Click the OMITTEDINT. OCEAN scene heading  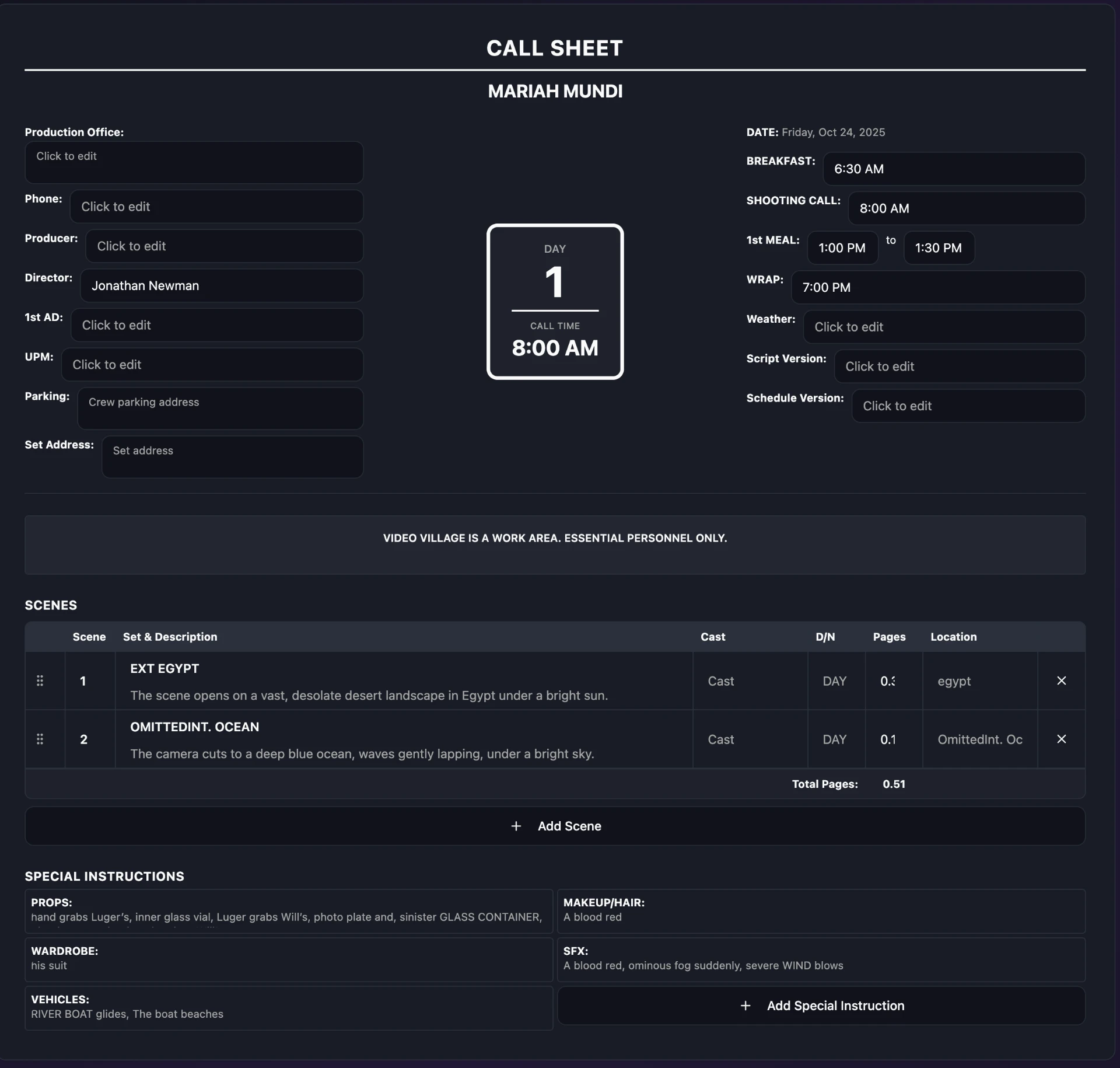(x=194, y=727)
